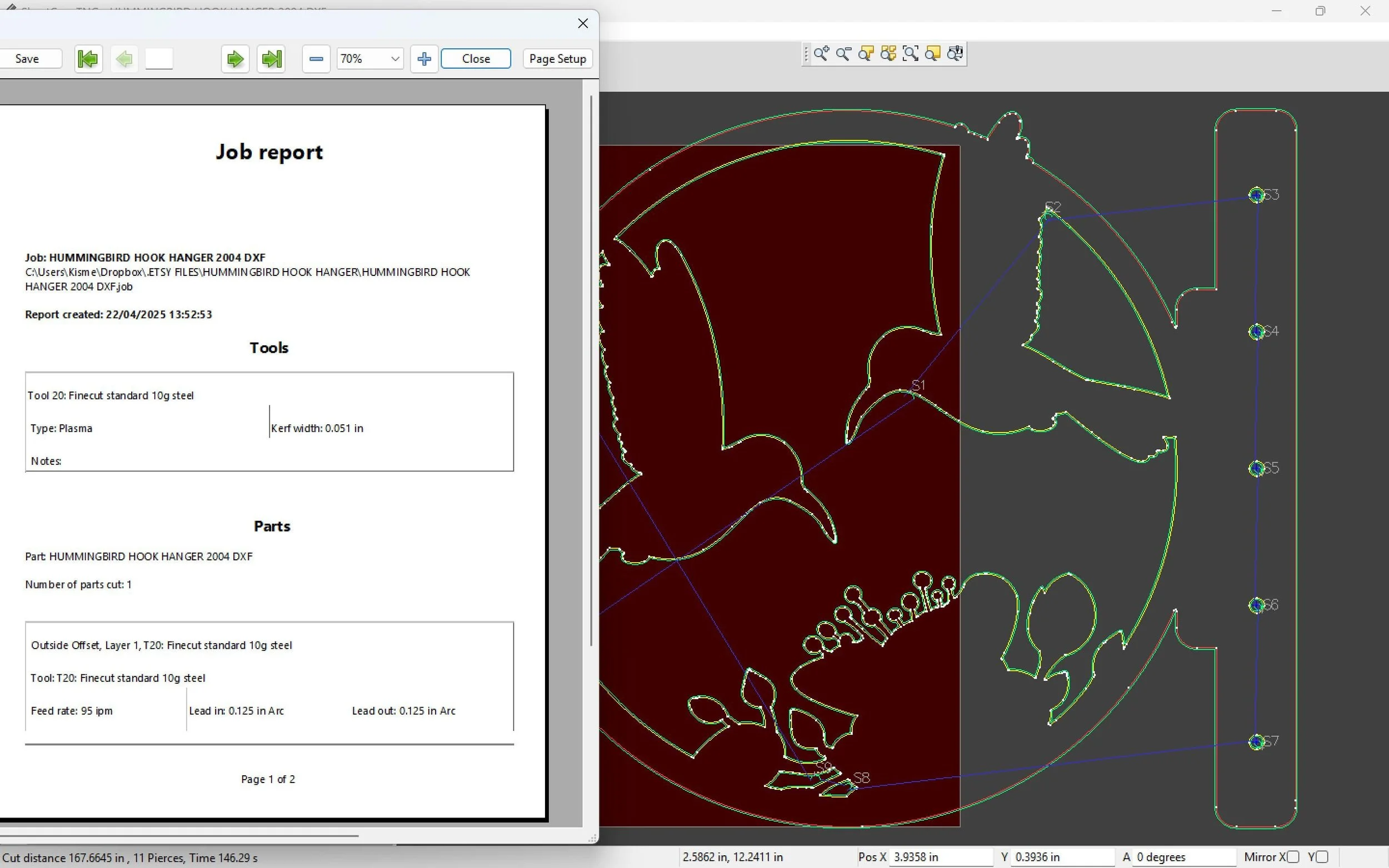Click the Close preview button
Screen dimensions: 1389x868
476,58
